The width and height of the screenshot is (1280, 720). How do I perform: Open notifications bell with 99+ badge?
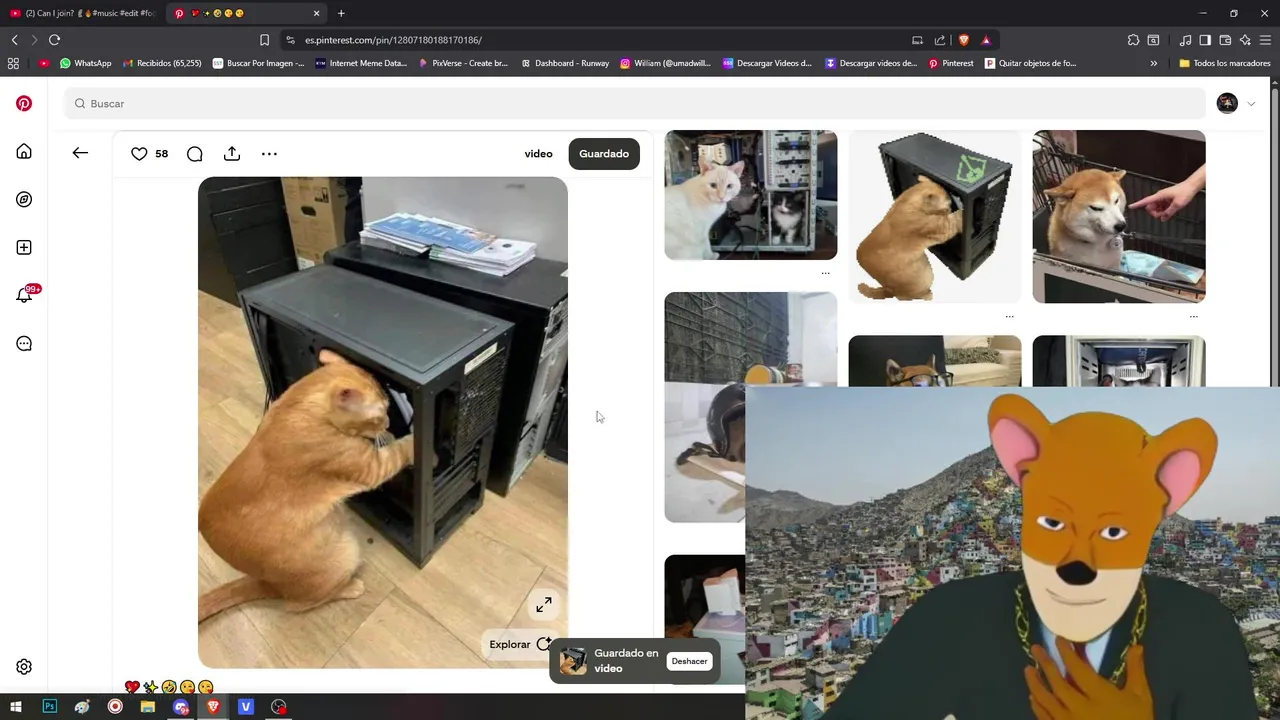point(24,295)
